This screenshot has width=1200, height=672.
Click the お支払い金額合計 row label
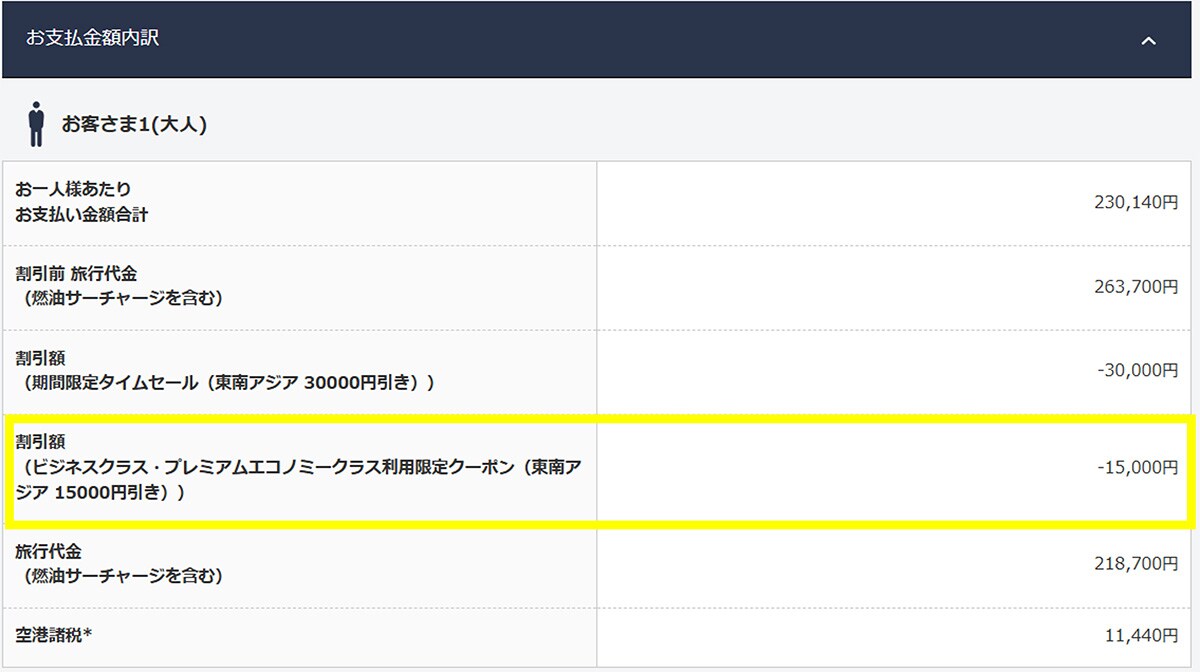coord(81,214)
